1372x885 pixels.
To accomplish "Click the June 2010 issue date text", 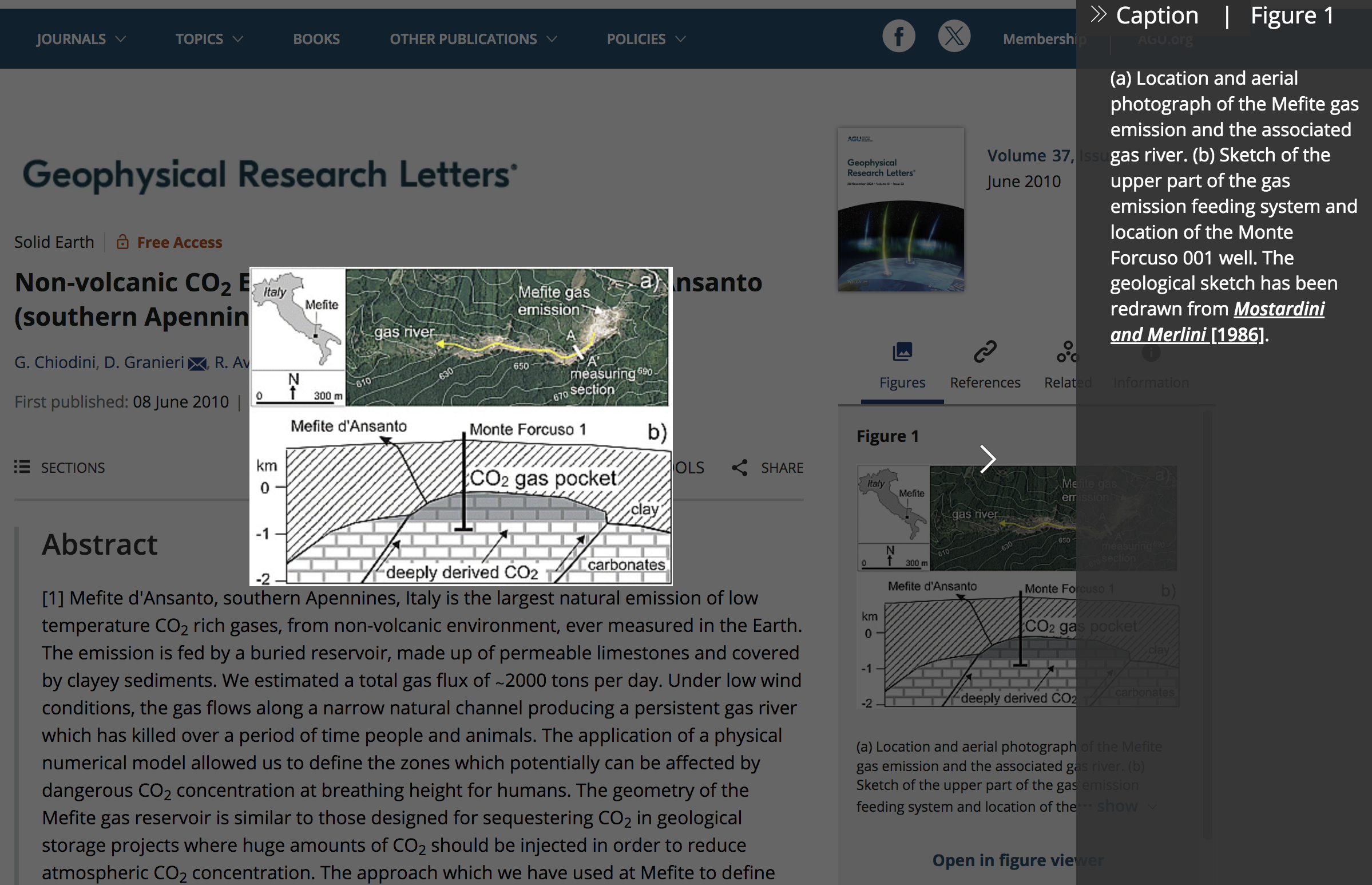I will [1024, 181].
